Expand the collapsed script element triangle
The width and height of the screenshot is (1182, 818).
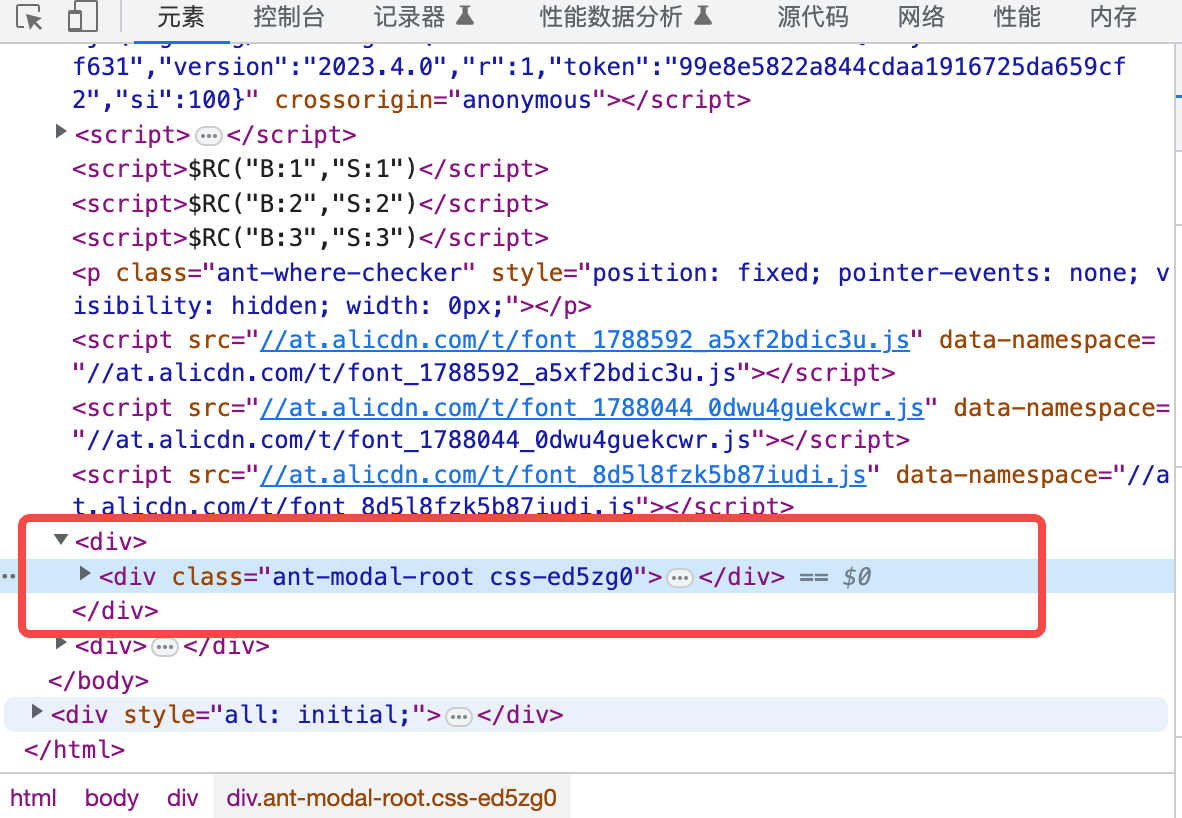pyautogui.click(x=61, y=132)
